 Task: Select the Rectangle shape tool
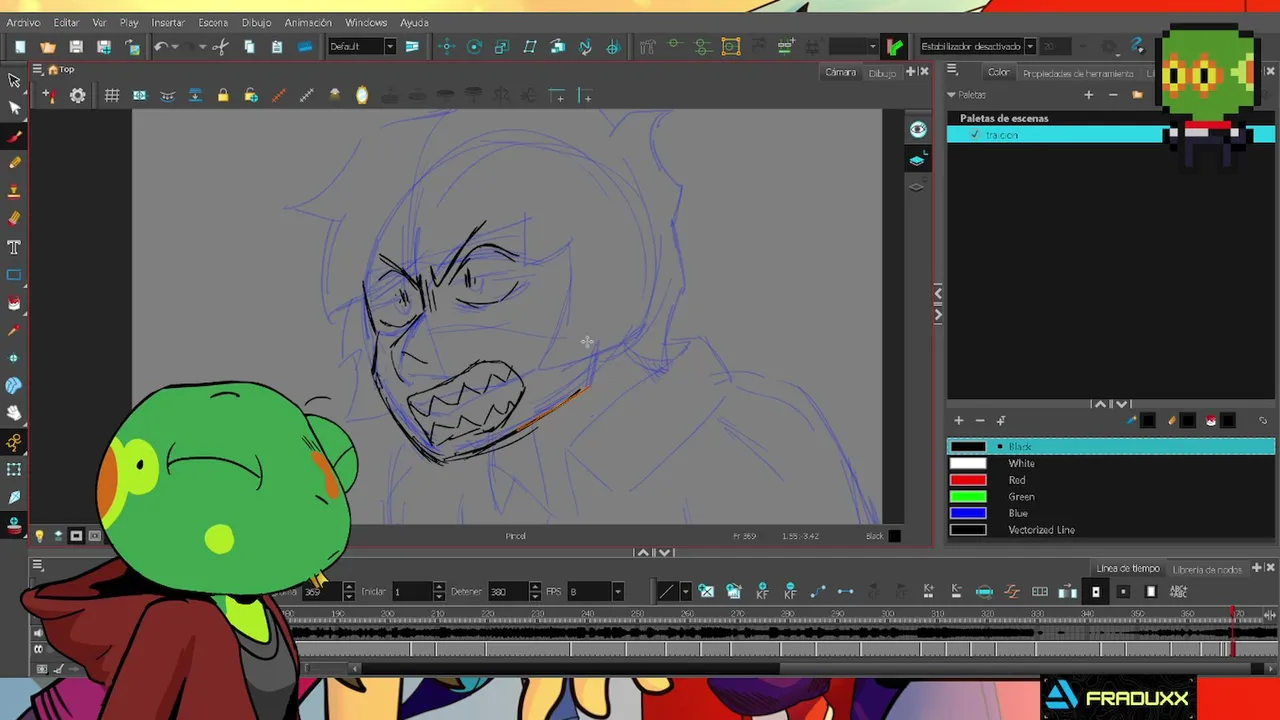14,275
